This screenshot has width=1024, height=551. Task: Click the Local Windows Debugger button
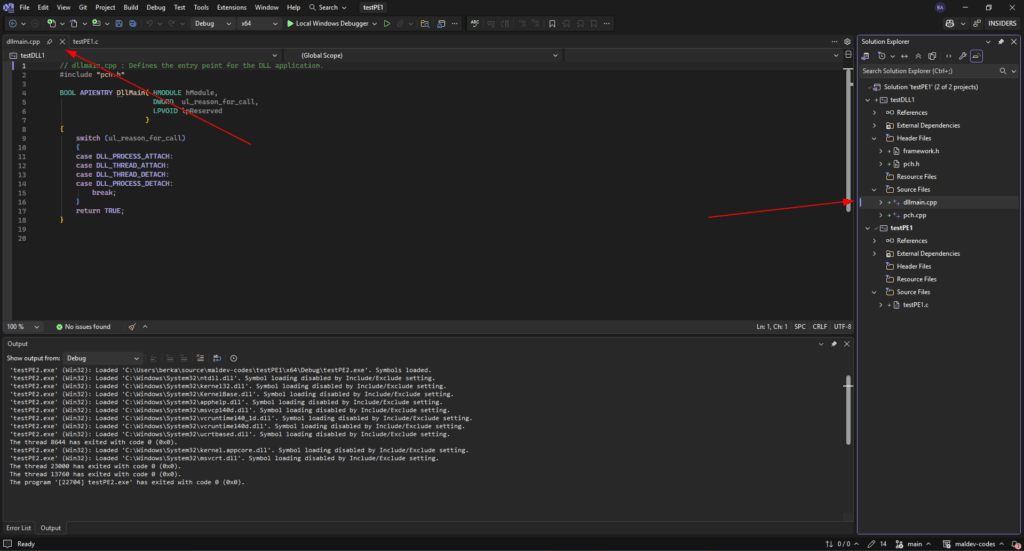pyautogui.click(x=330, y=23)
